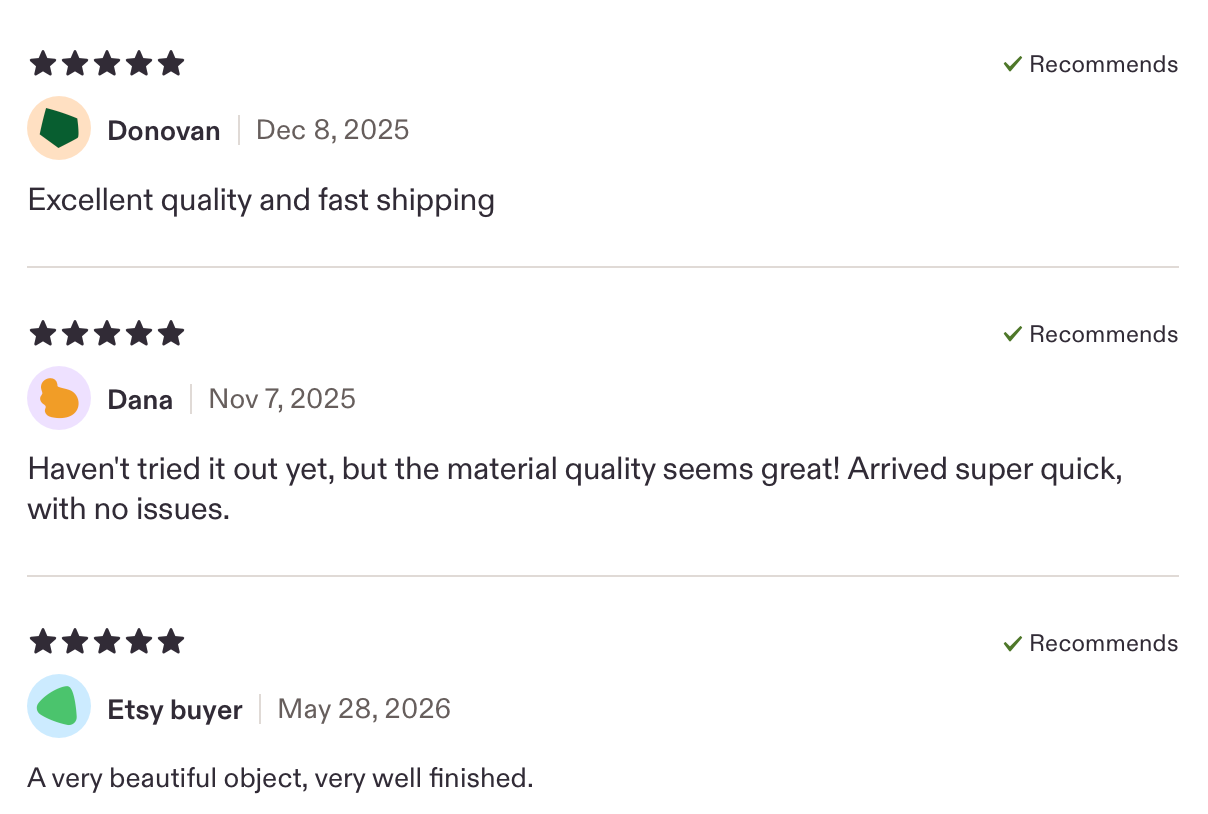This screenshot has width=1208, height=814.
Task: Click the Dec 8, 2025 review date
Action: (333, 130)
